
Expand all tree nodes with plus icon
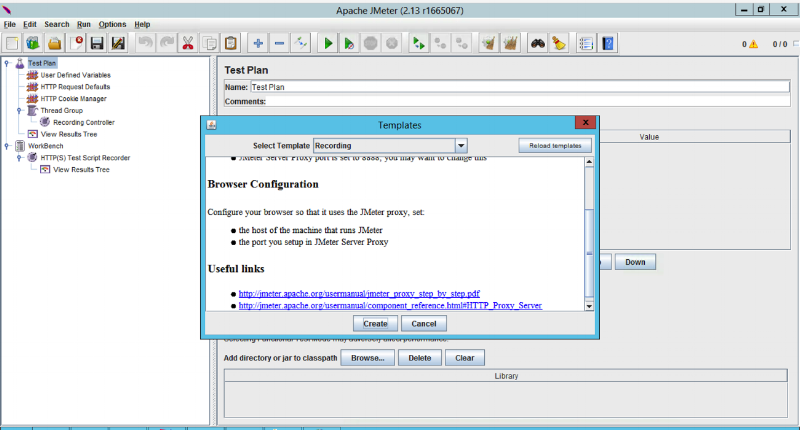(x=258, y=43)
